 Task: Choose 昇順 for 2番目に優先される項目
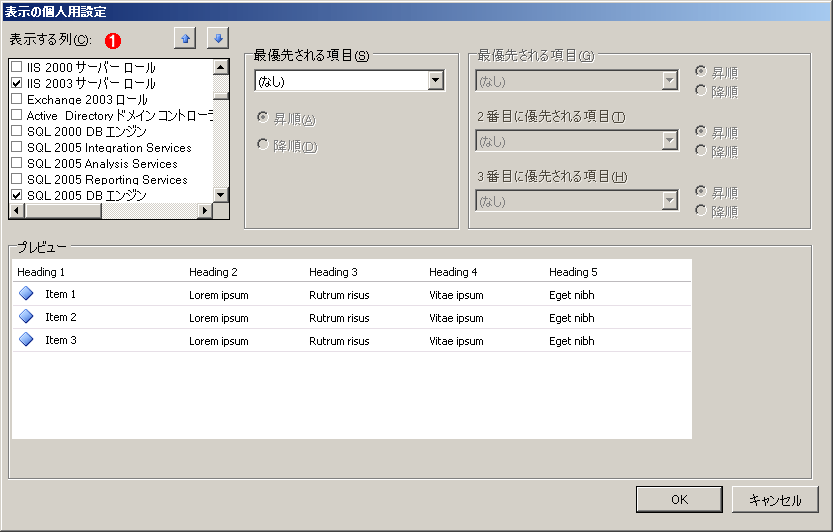[701, 131]
